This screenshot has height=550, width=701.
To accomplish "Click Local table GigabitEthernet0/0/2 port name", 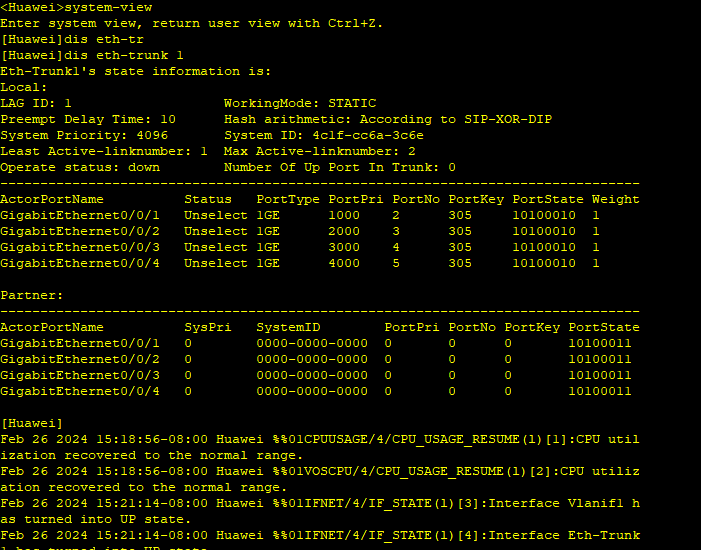I will [x=80, y=232].
